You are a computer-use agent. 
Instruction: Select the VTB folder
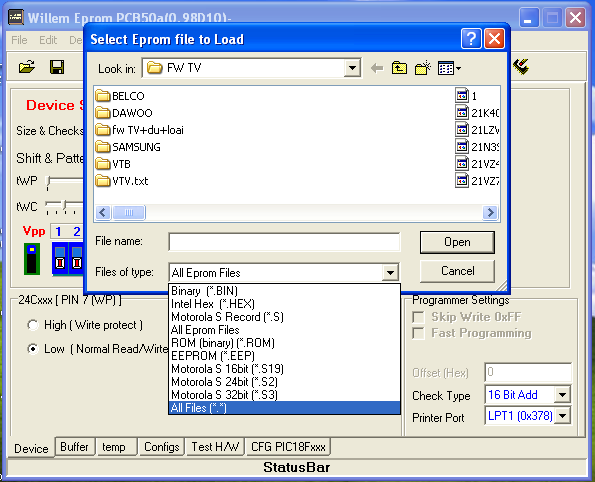point(113,164)
